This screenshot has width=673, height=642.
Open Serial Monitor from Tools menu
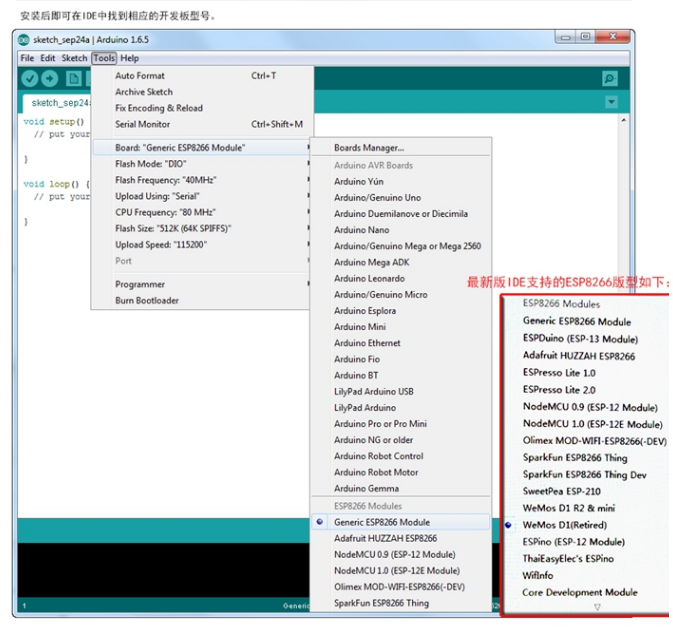(202, 124)
